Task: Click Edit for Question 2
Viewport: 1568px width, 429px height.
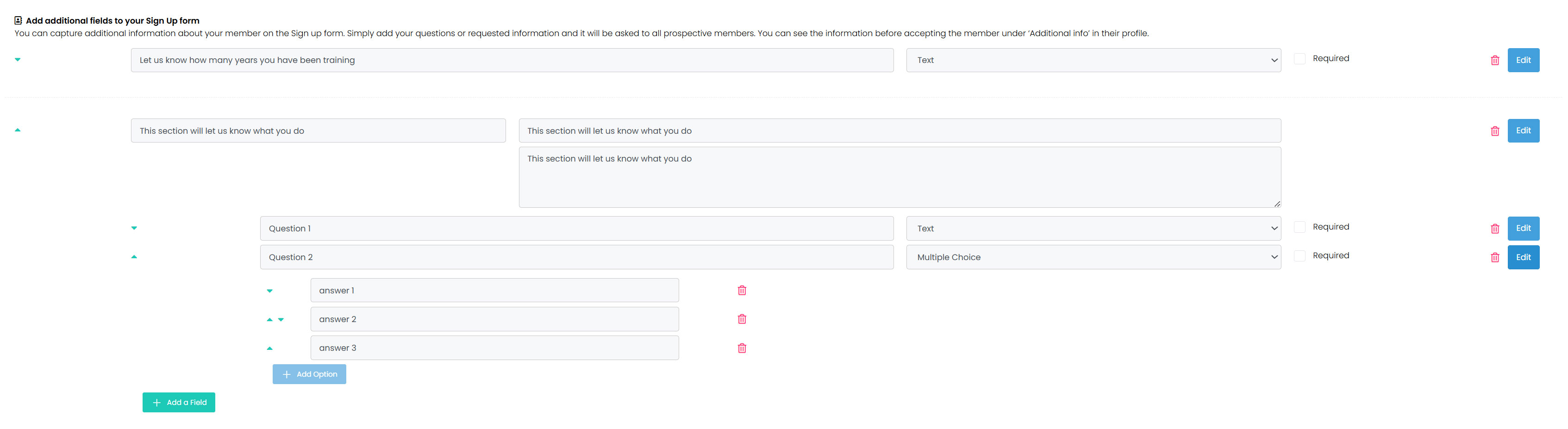Action: [1523, 257]
